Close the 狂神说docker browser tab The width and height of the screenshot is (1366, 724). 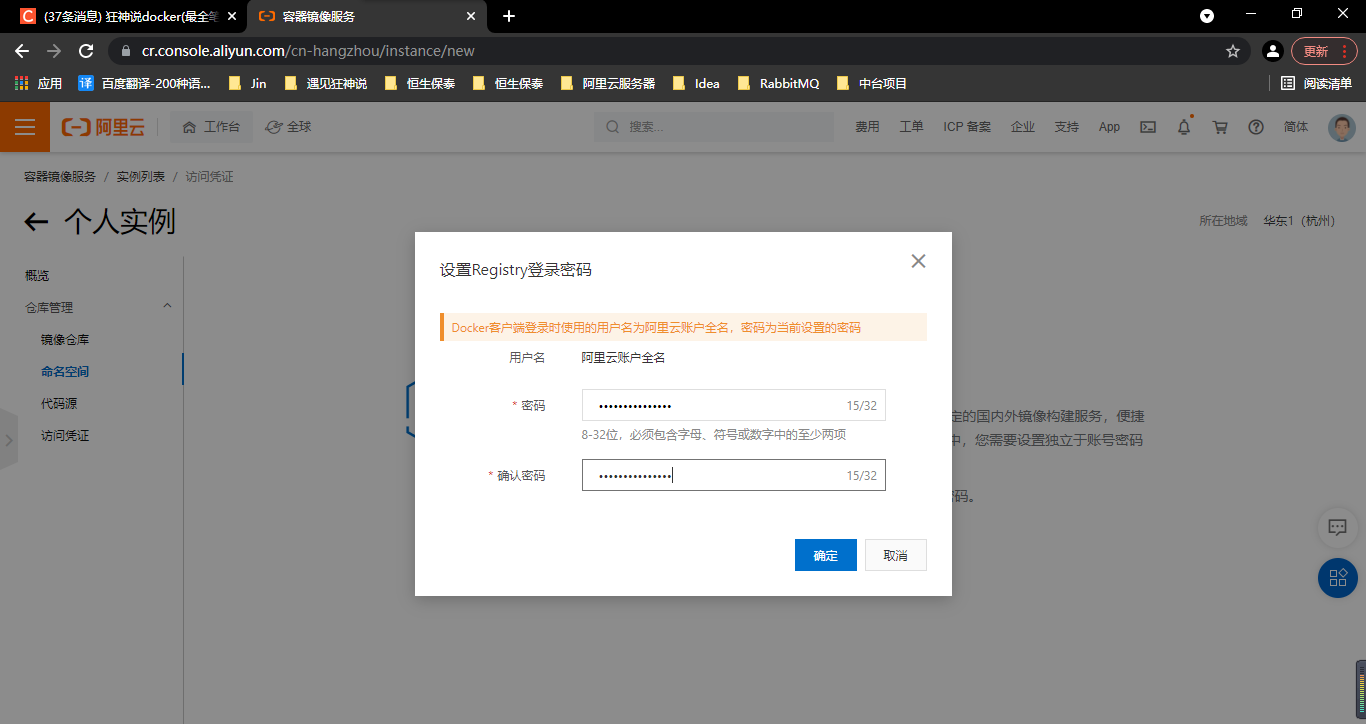coord(232,16)
